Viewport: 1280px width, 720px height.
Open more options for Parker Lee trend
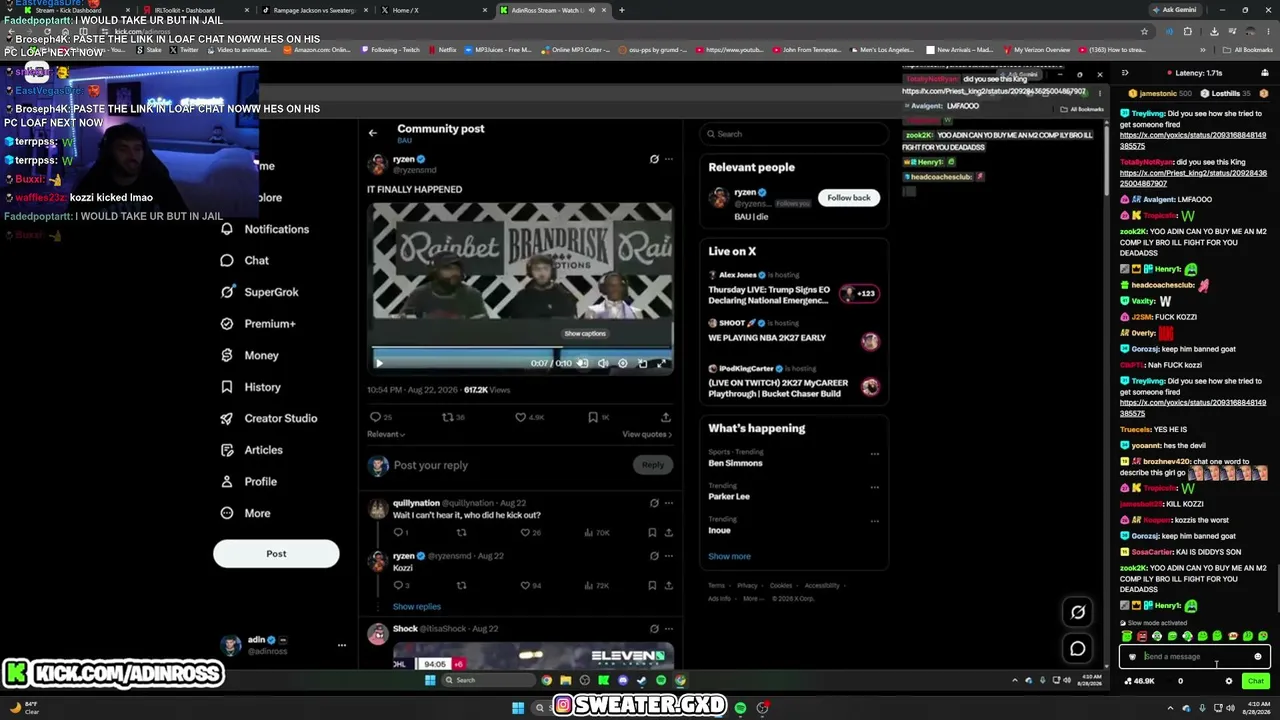(x=875, y=488)
